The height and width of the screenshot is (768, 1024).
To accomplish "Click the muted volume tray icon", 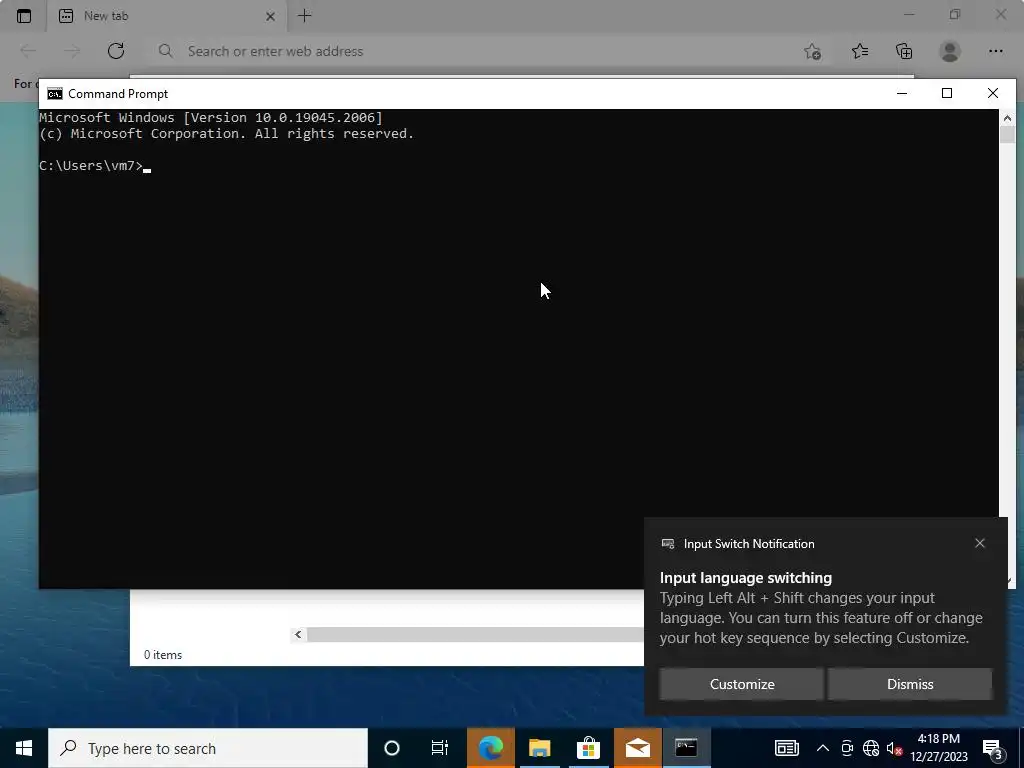I will click(x=894, y=748).
